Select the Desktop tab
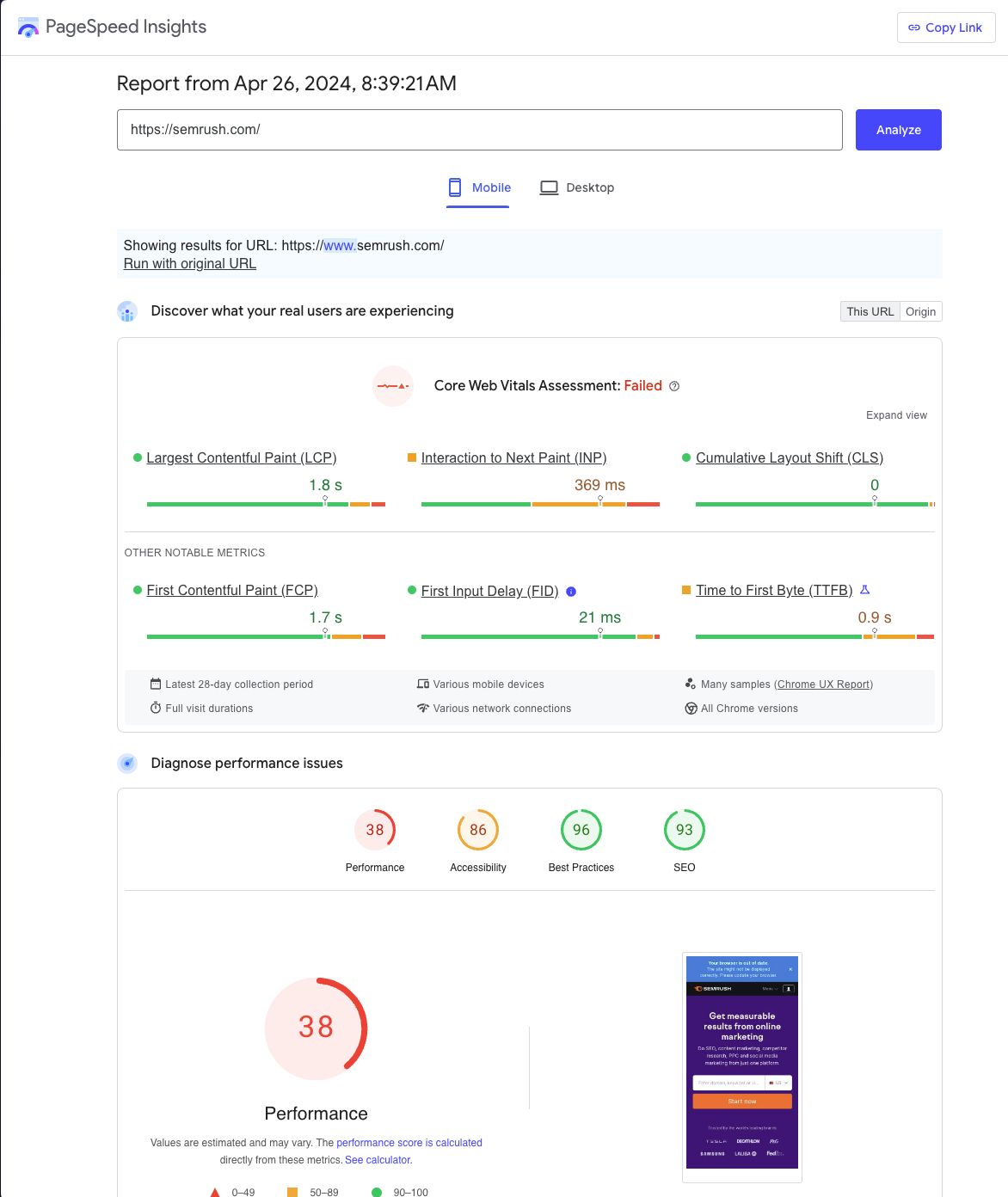Image resolution: width=1008 pixels, height=1197 pixels. coord(577,187)
